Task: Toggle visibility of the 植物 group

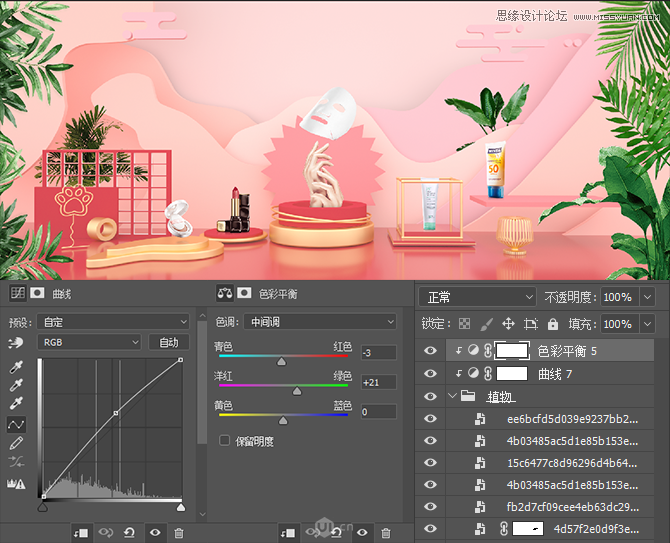Action: pyautogui.click(x=431, y=397)
